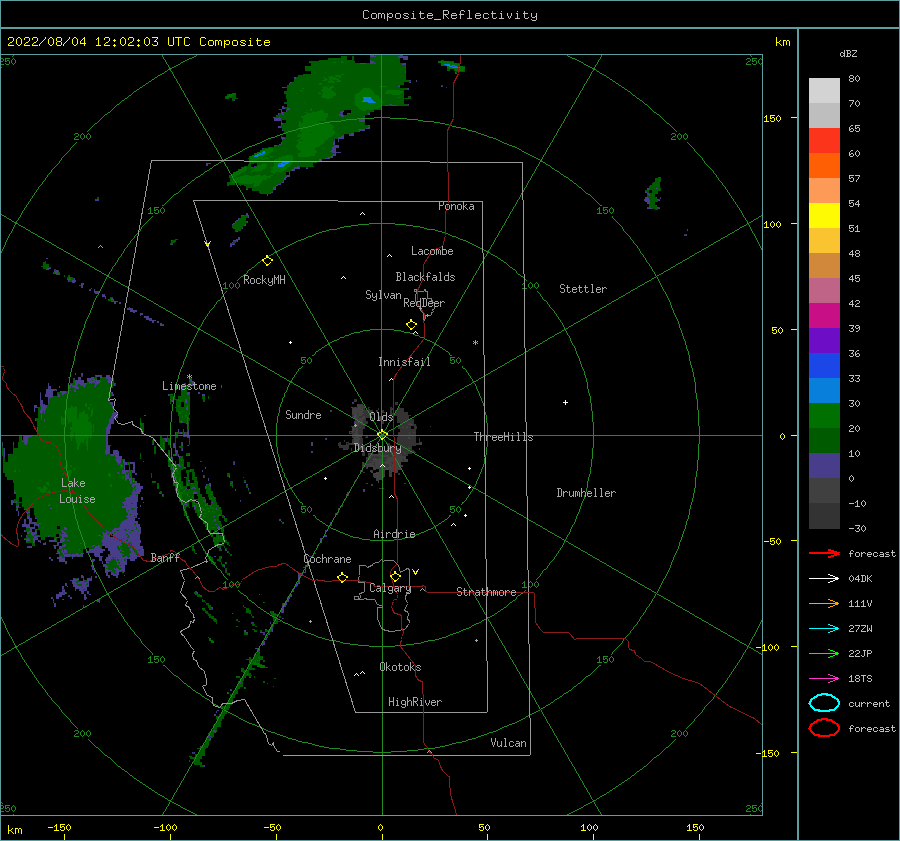This screenshot has height=841, width=900.
Task: Choose the magenta swatch between 42 and 39
Action: (824, 315)
